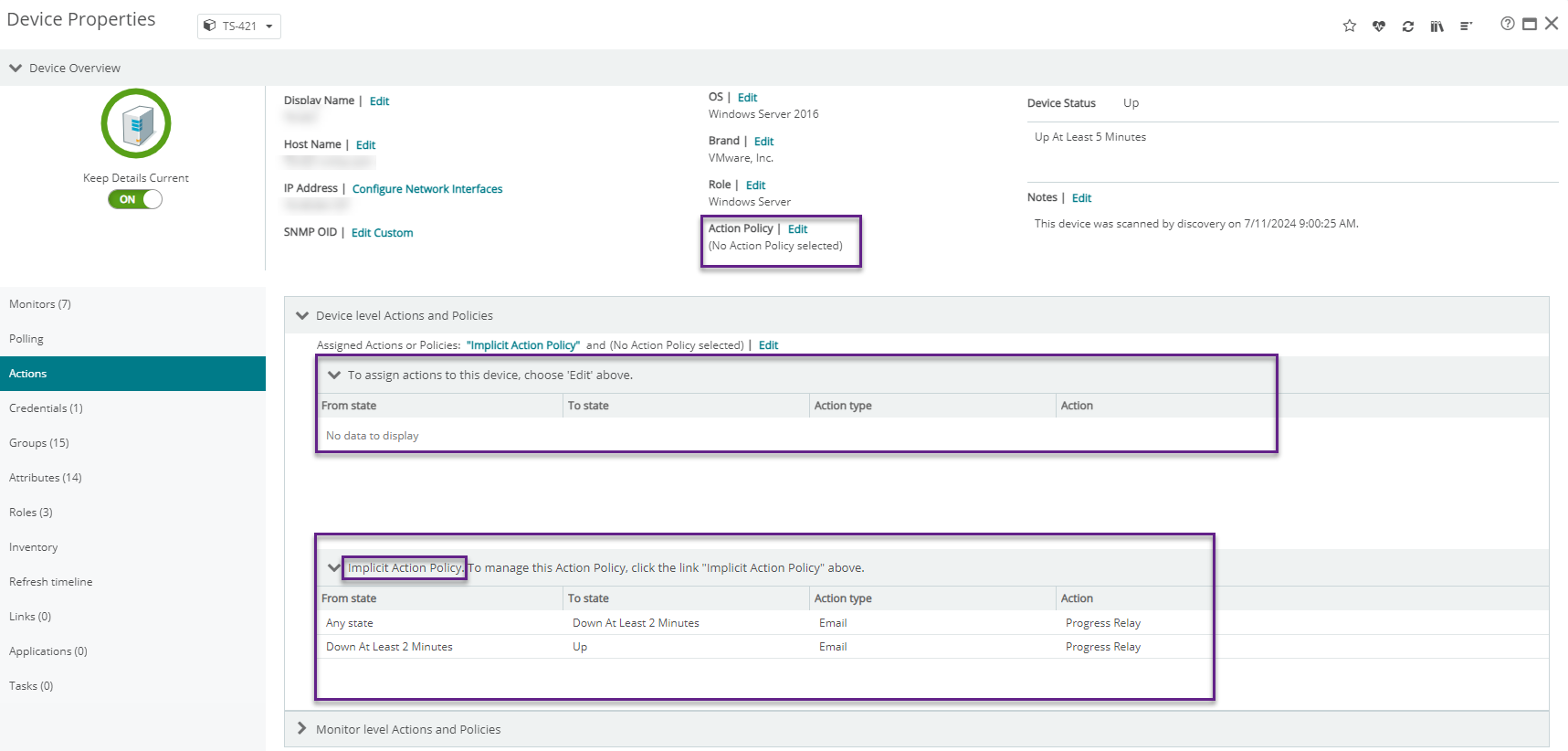Open the heartbeat health monitor icon
1568x751 pixels.
[x=1378, y=26]
